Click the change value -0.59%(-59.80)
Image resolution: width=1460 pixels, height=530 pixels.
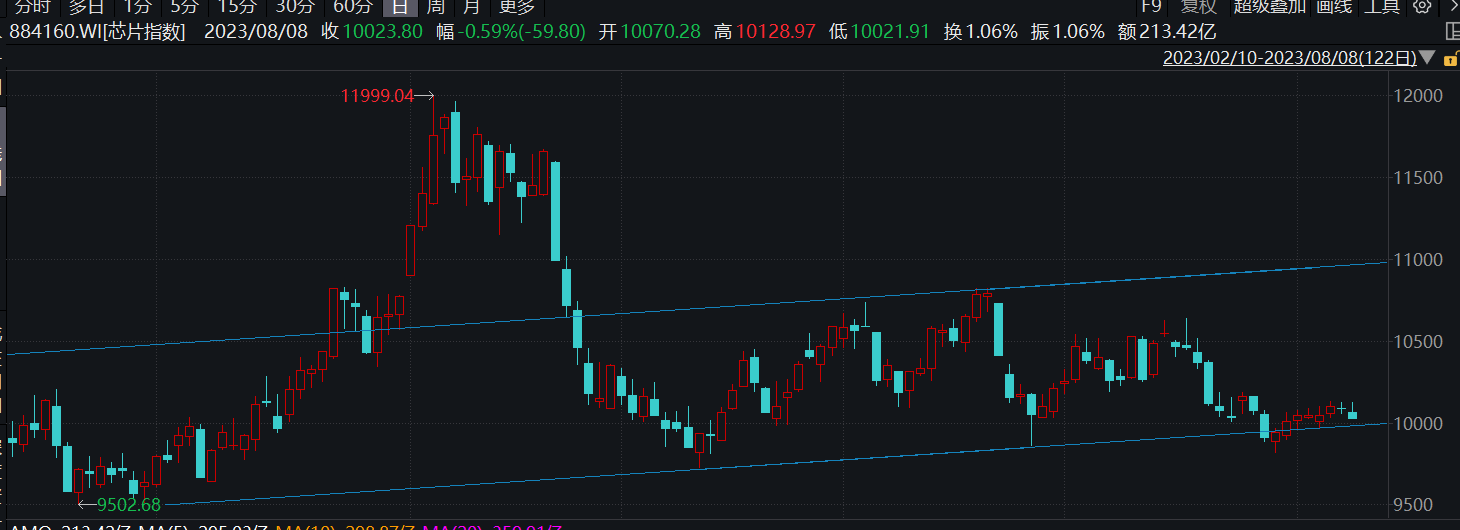pyautogui.click(x=522, y=31)
